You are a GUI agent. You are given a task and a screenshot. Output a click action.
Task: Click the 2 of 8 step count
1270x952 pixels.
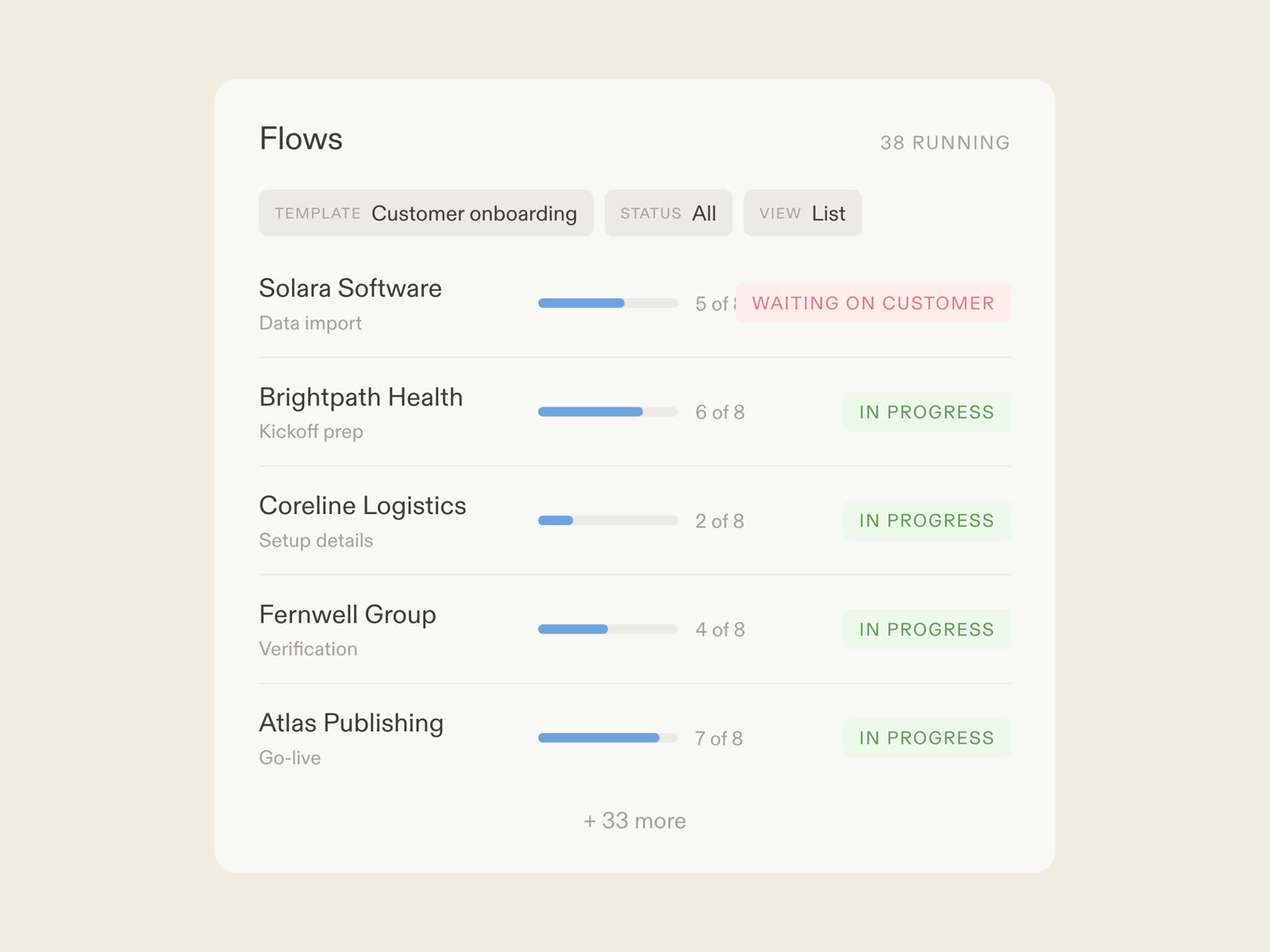pyautogui.click(x=720, y=520)
